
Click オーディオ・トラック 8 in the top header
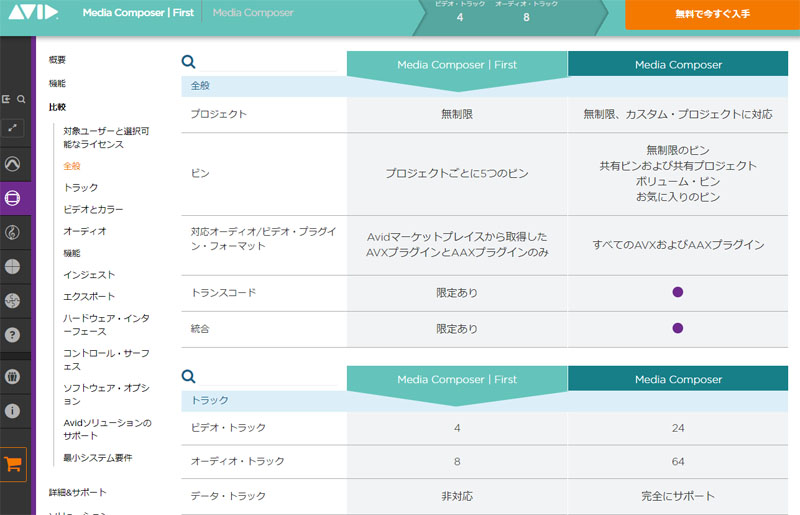(526, 12)
